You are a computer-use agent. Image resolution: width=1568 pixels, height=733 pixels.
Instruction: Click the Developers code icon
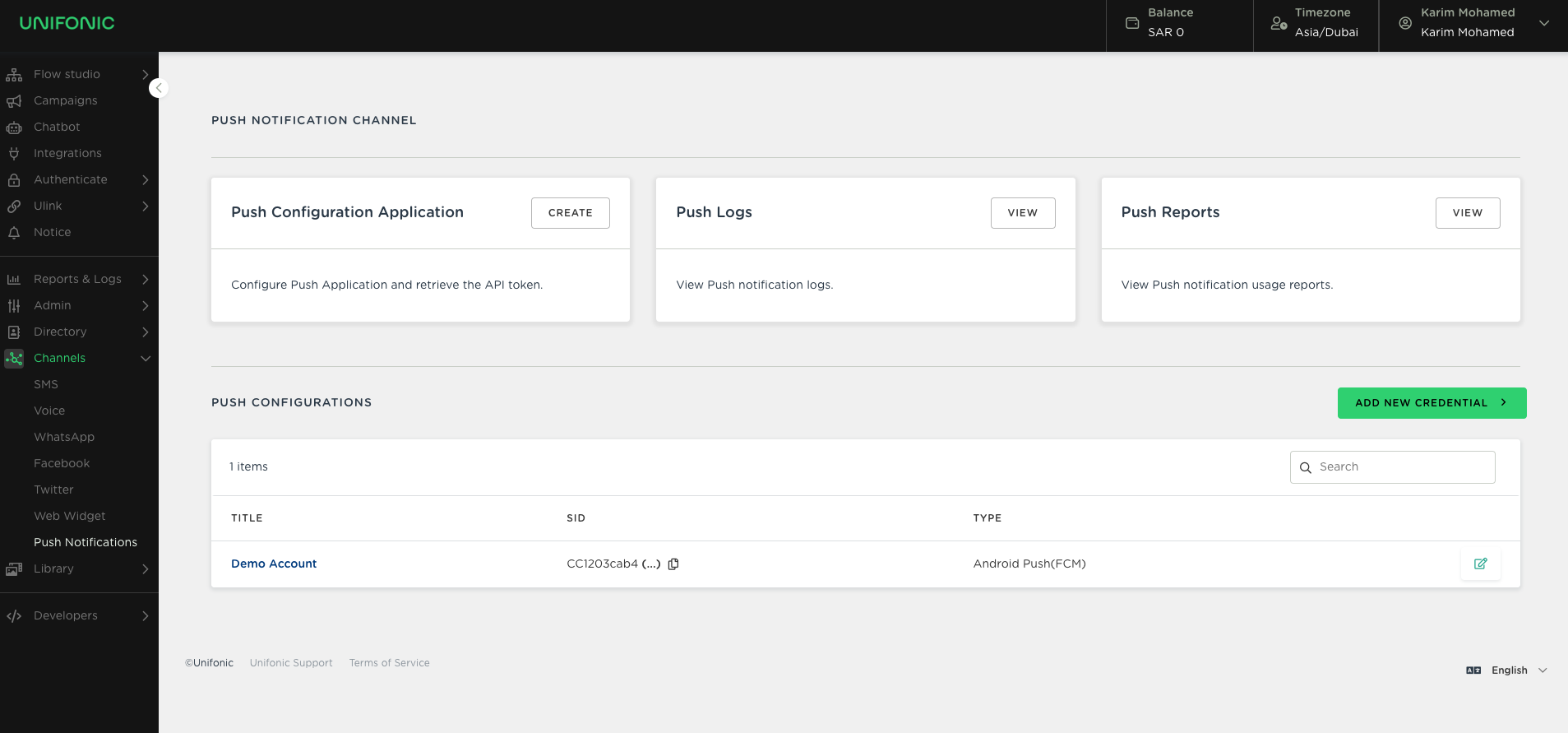(x=14, y=616)
